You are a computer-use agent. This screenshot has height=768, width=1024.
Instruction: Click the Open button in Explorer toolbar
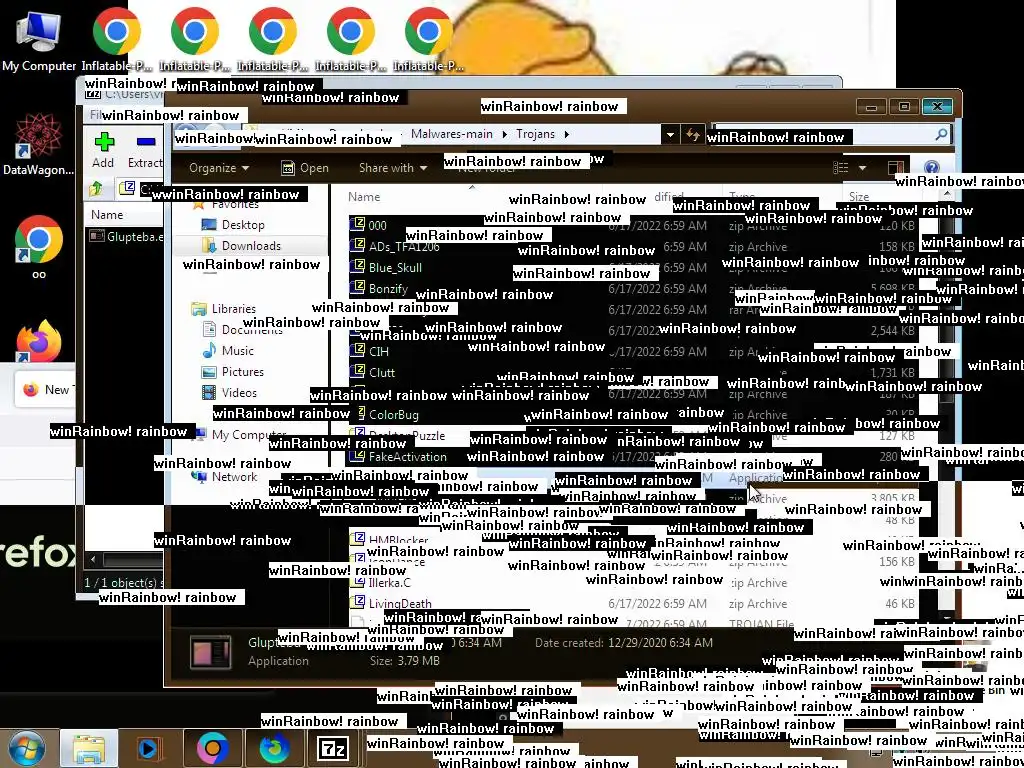click(305, 168)
